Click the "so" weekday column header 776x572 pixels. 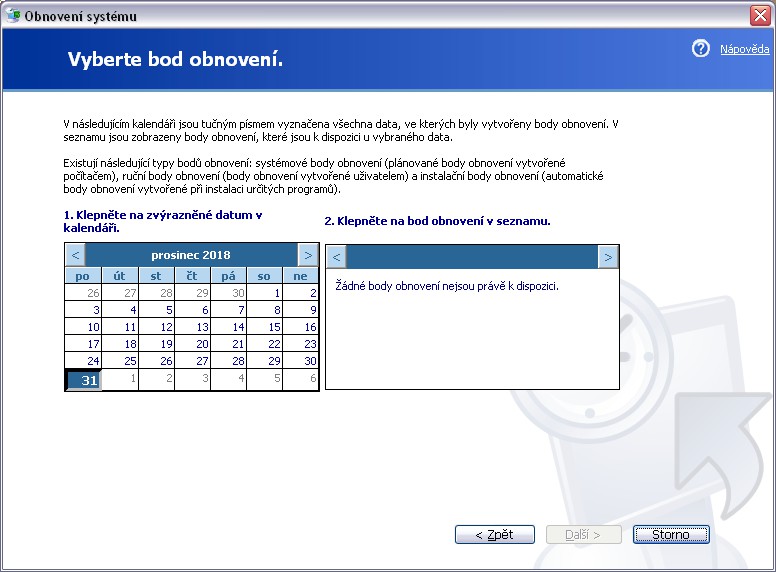(x=265, y=276)
